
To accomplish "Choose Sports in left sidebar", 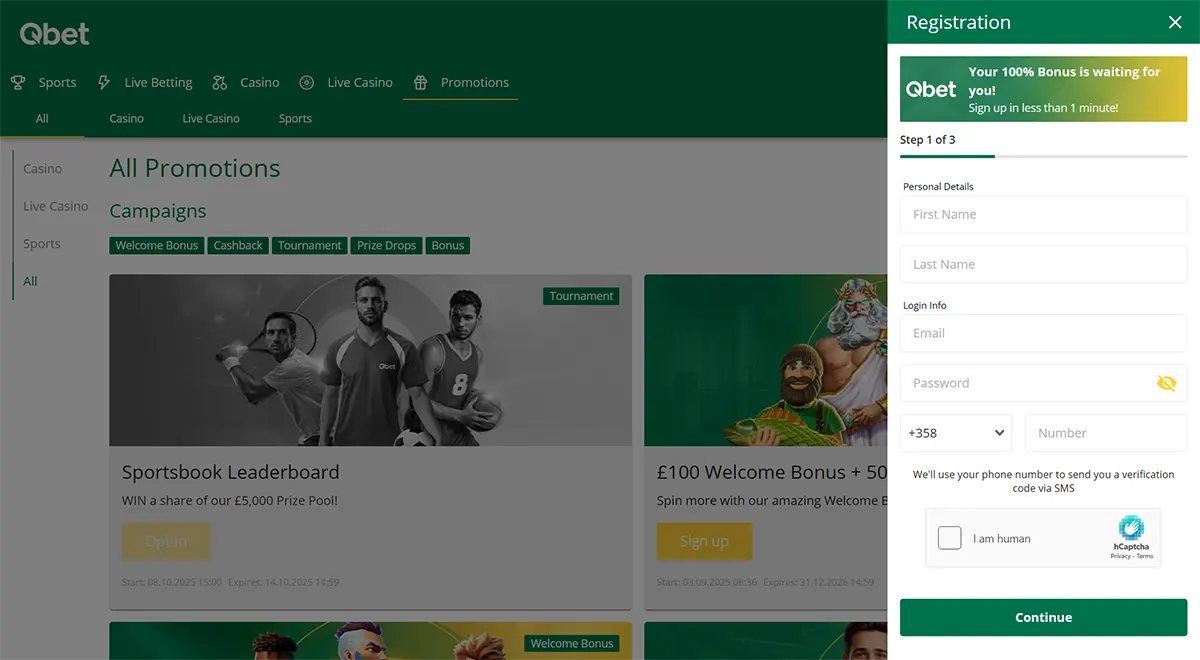I will (42, 244).
